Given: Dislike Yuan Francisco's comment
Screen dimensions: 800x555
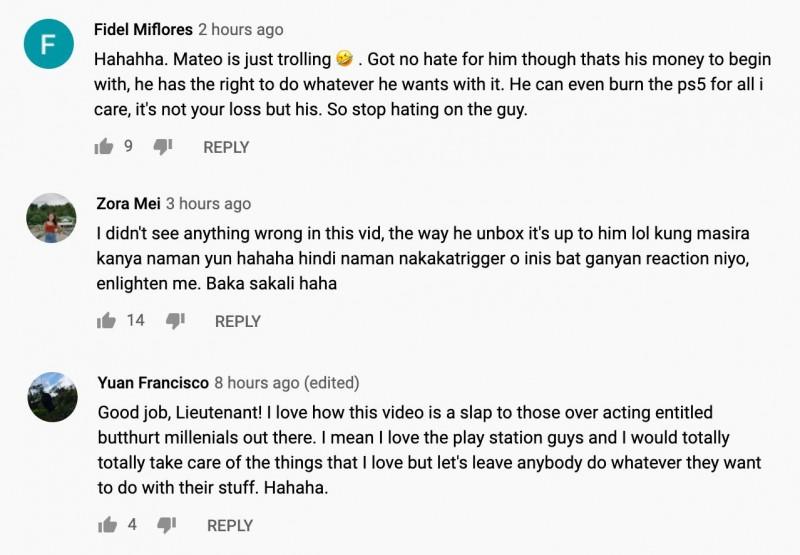Looking at the screenshot, I should (167, 525).
